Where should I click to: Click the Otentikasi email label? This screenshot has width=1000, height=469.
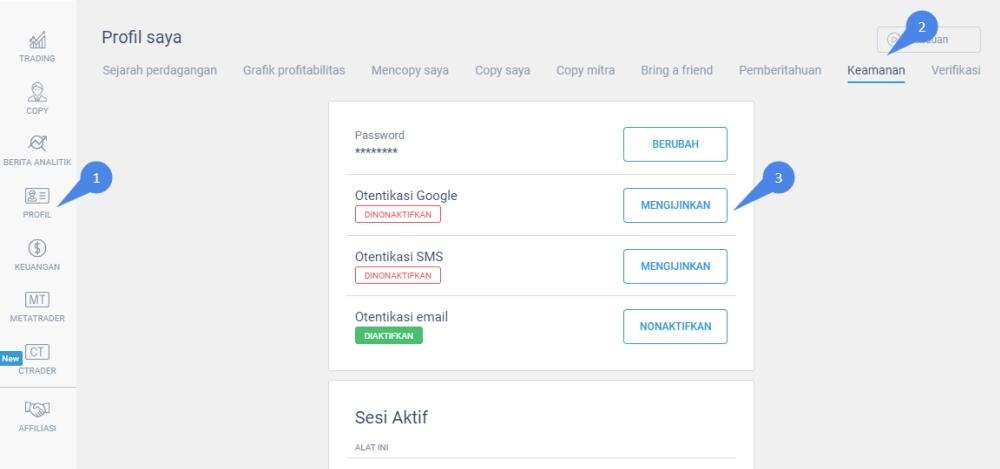(401, 316)
